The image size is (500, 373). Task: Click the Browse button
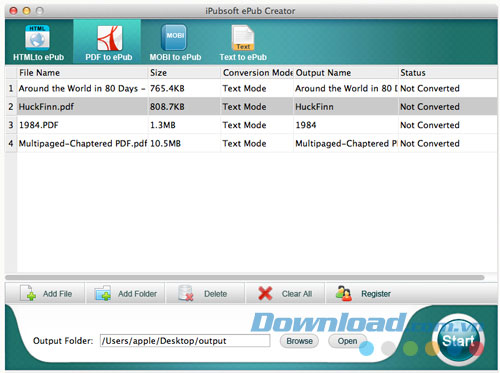click(x=299, y=341)
